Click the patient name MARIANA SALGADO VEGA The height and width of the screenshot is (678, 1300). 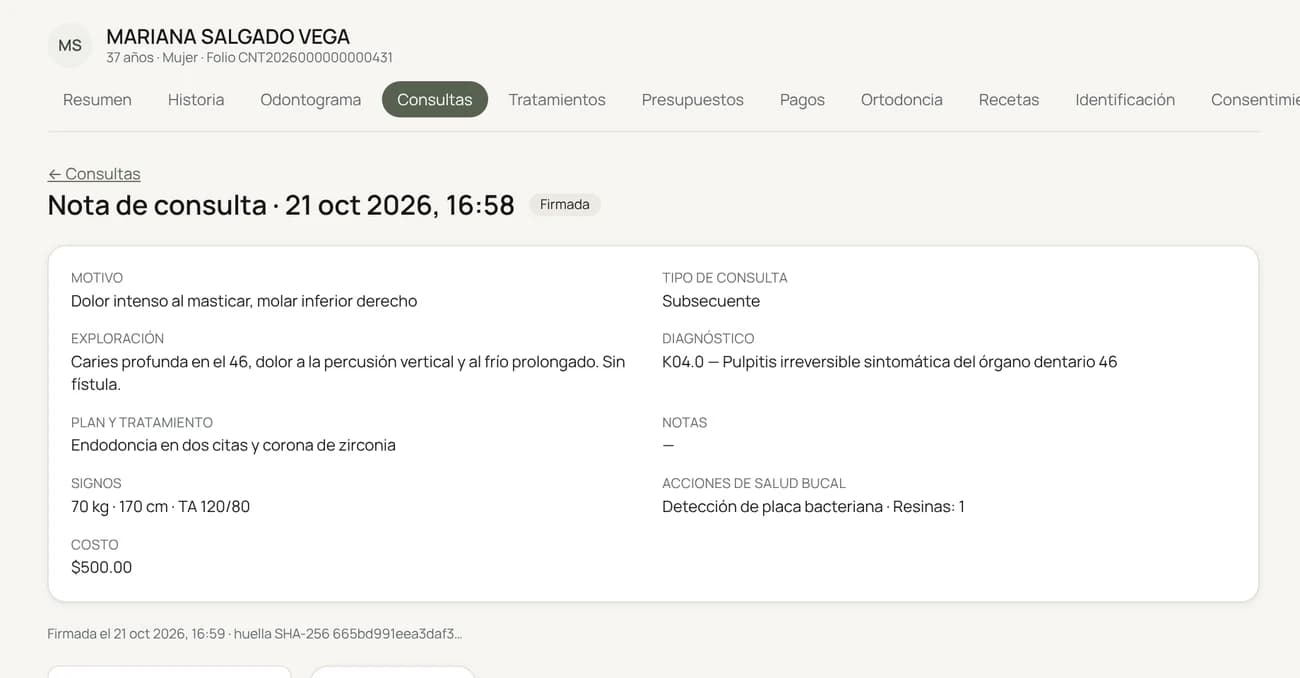(x=228, y=37)
